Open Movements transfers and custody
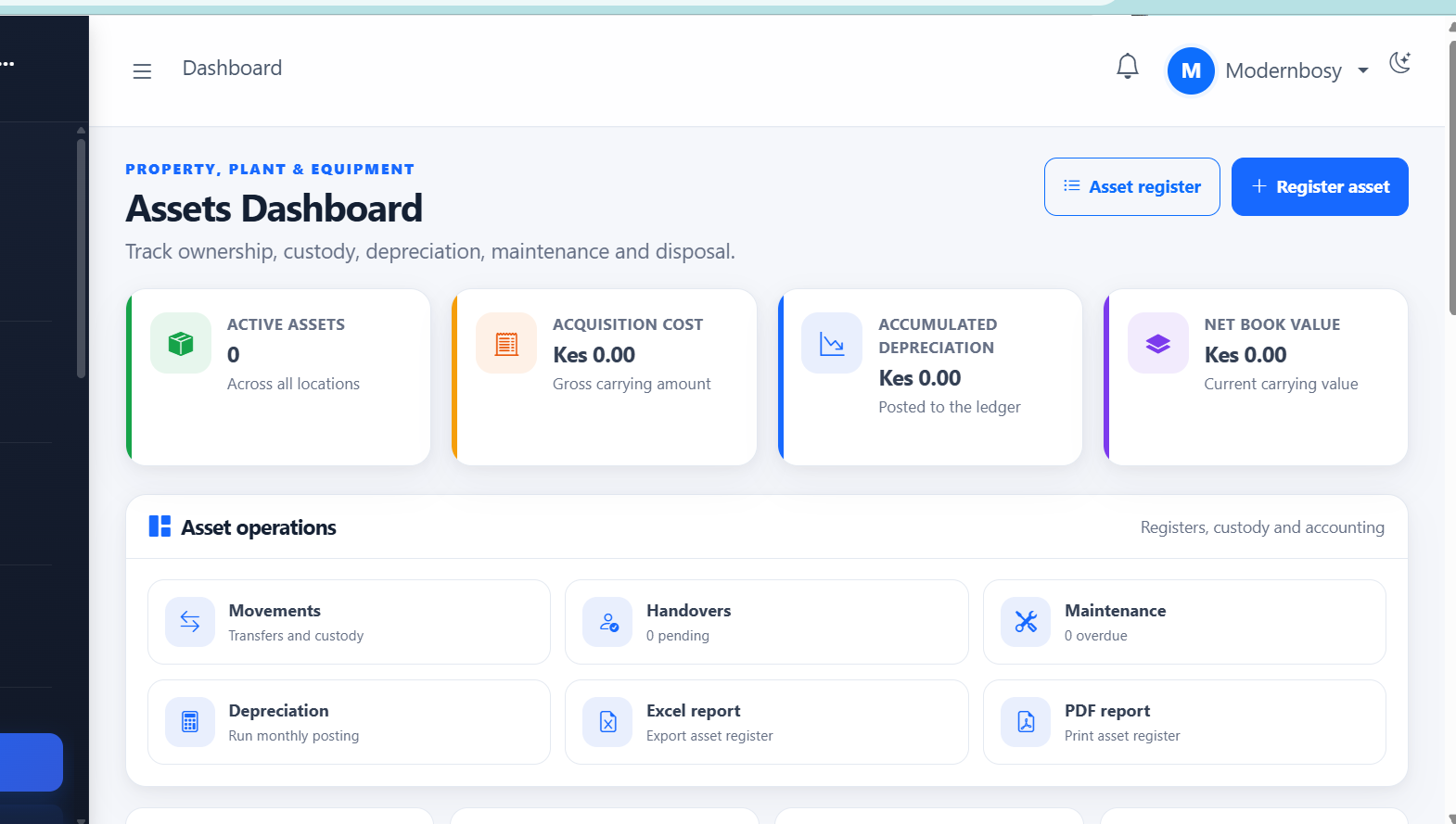Screen dimensions: 1456x824 (349, 622)
